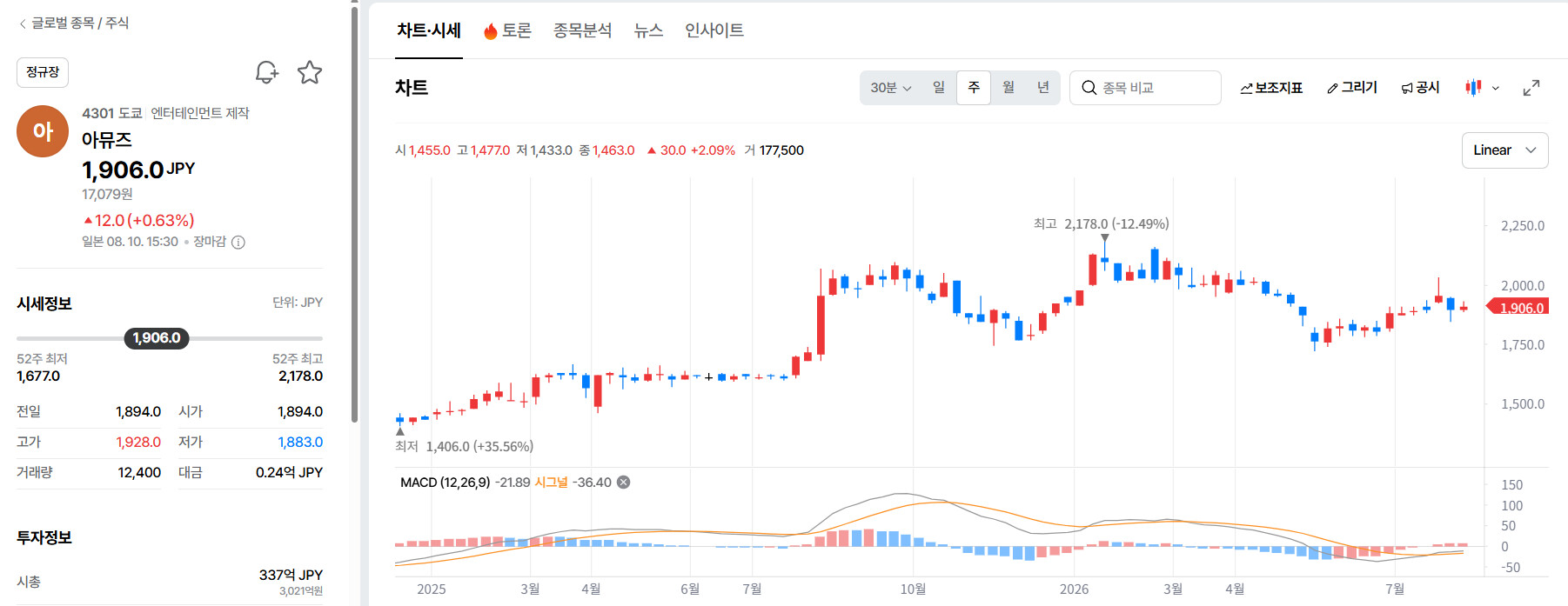Screen dimensions: 1568x606
Task: Switch to the 토론 tab
Action: (507, 30)
